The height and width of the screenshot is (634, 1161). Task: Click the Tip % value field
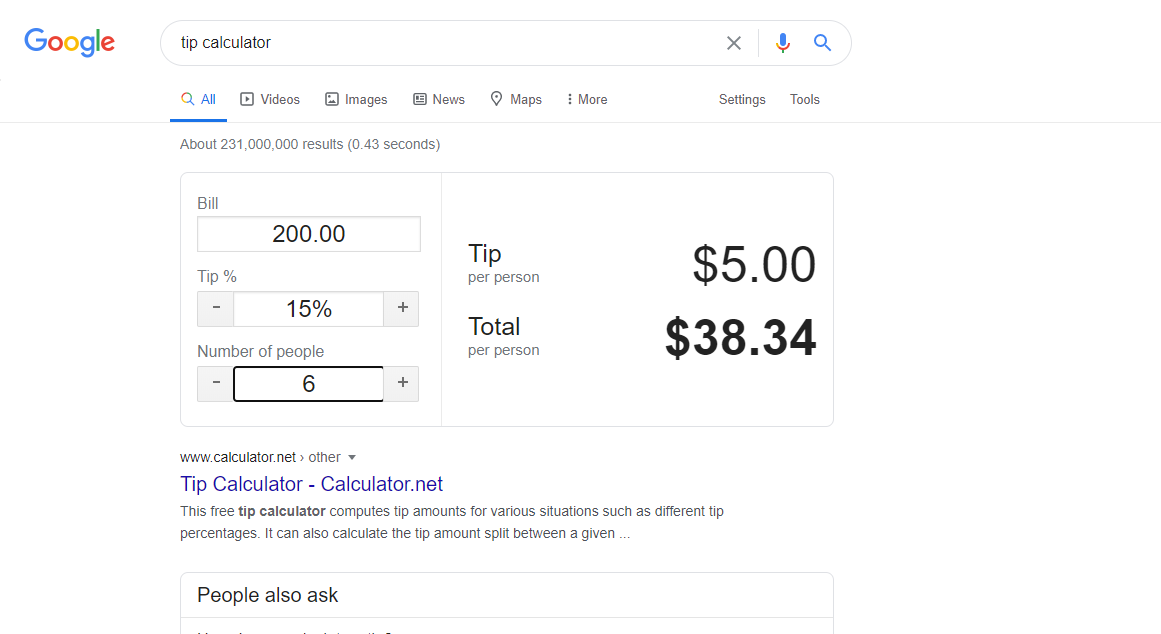pyautogui.click(x=309, y=309)
